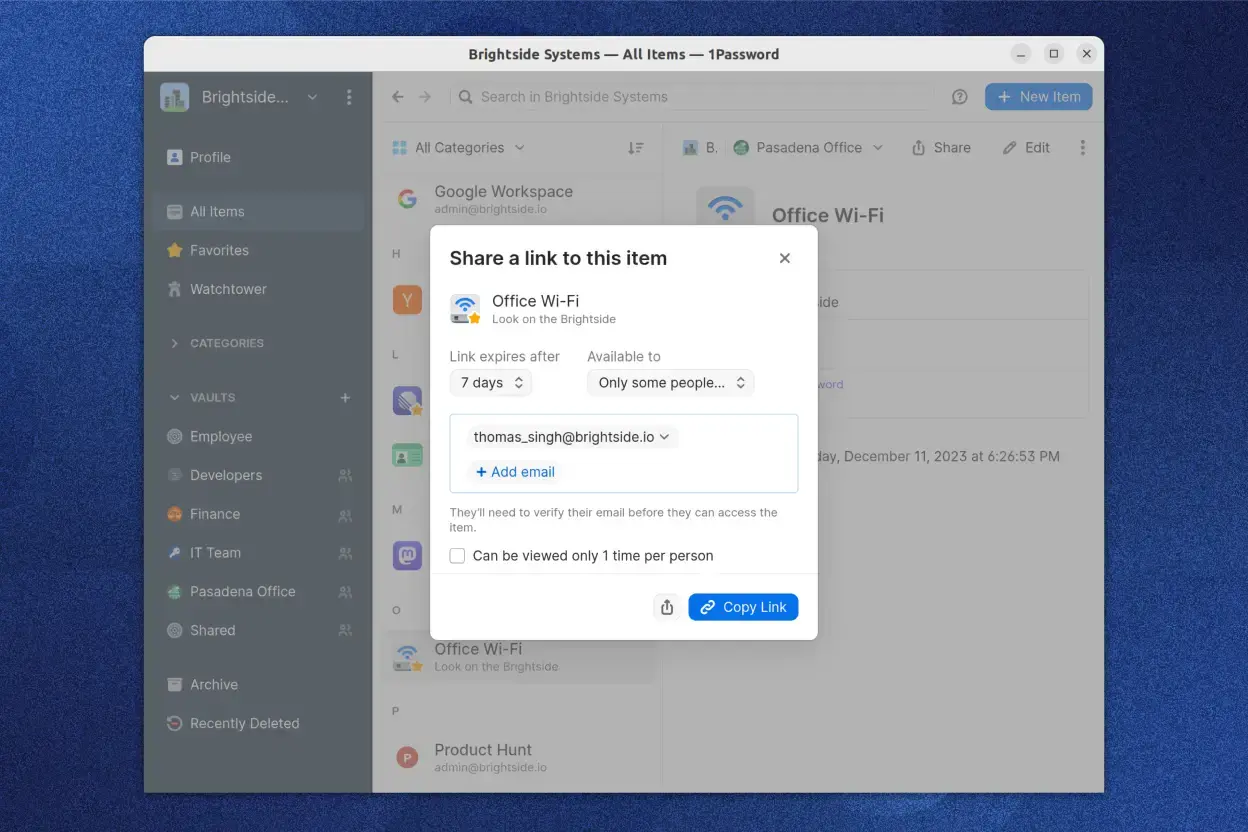Open the three-dot menu near Edit
Image resolution: width=1248 pixels, height=832 pixels.
click(1083, 147)
